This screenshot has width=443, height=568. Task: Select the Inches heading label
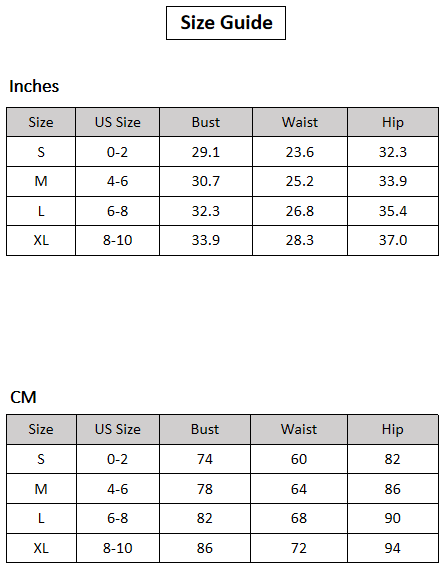click(x=34, y=86)
